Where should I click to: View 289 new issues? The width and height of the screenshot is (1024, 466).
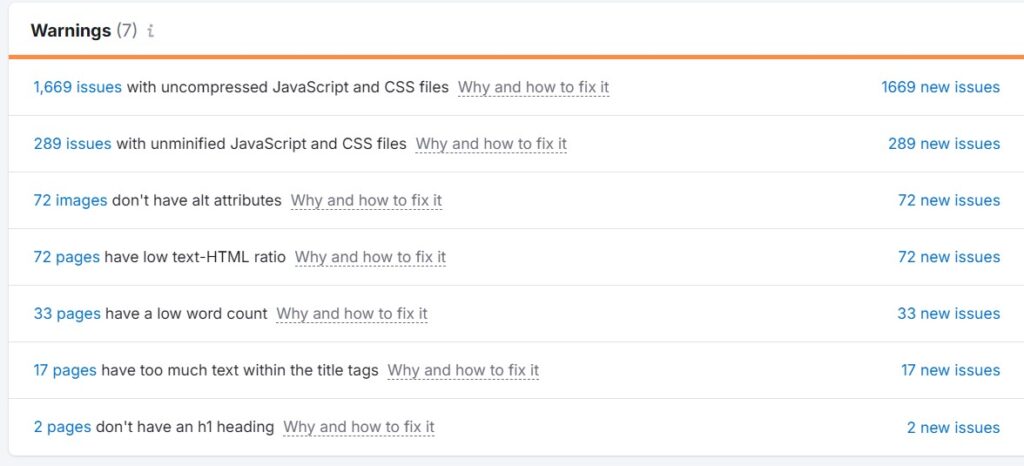click(x=943, y=144)
